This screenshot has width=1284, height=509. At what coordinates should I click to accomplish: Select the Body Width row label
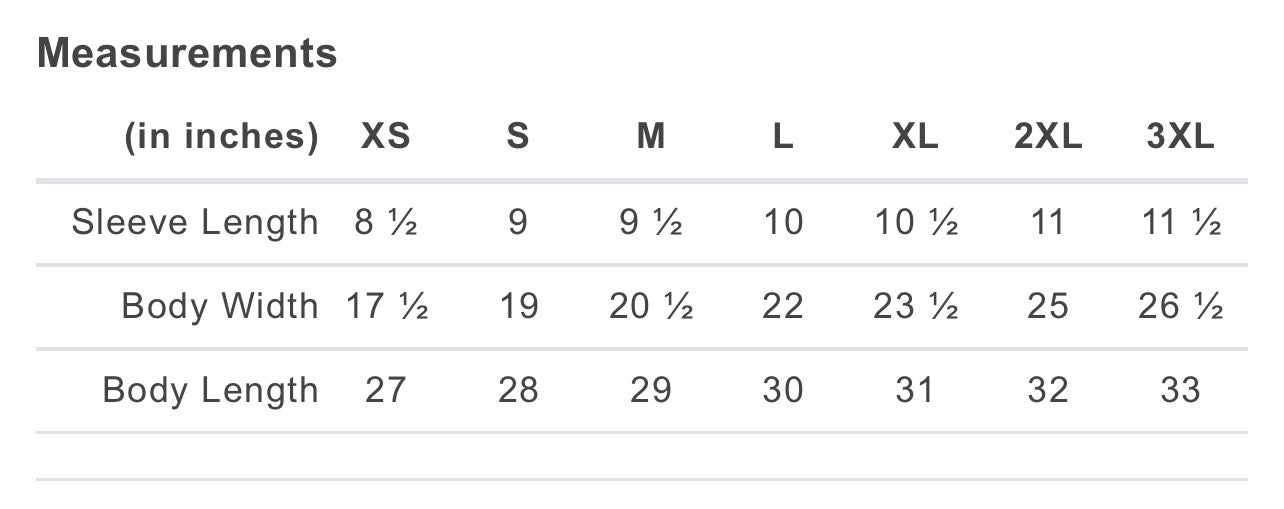pos(220,306)
